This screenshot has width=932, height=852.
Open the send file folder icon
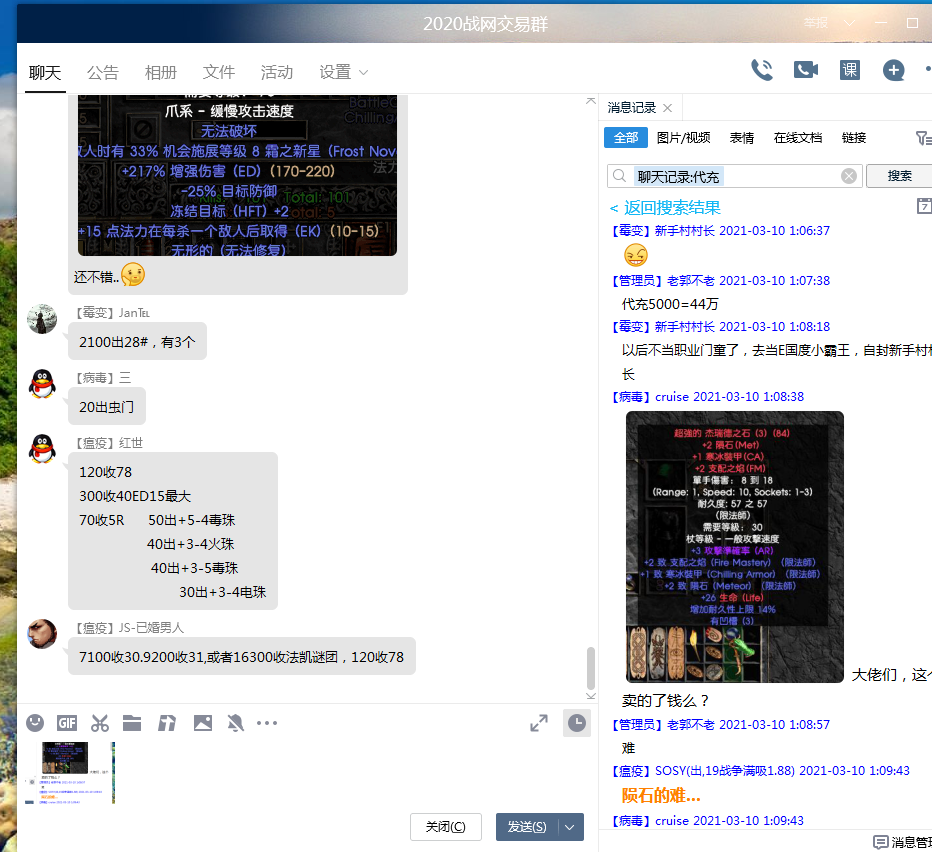tap(132, 723)
